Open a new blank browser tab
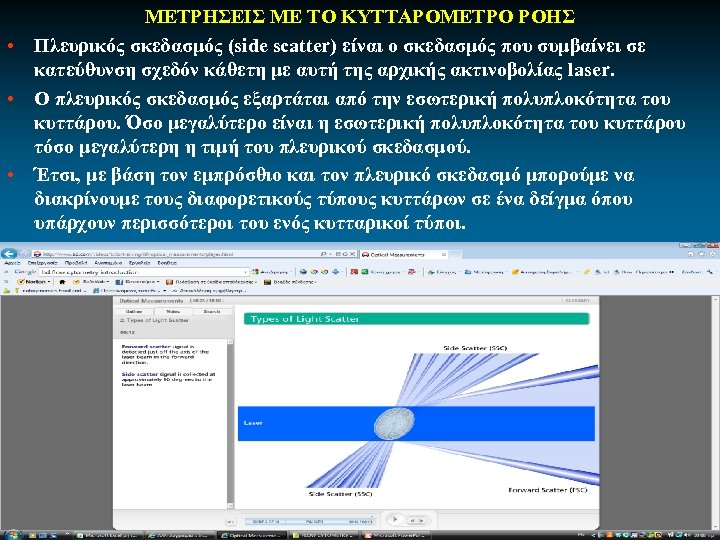Viewport: 720px width, 540px height. [455, 254]
